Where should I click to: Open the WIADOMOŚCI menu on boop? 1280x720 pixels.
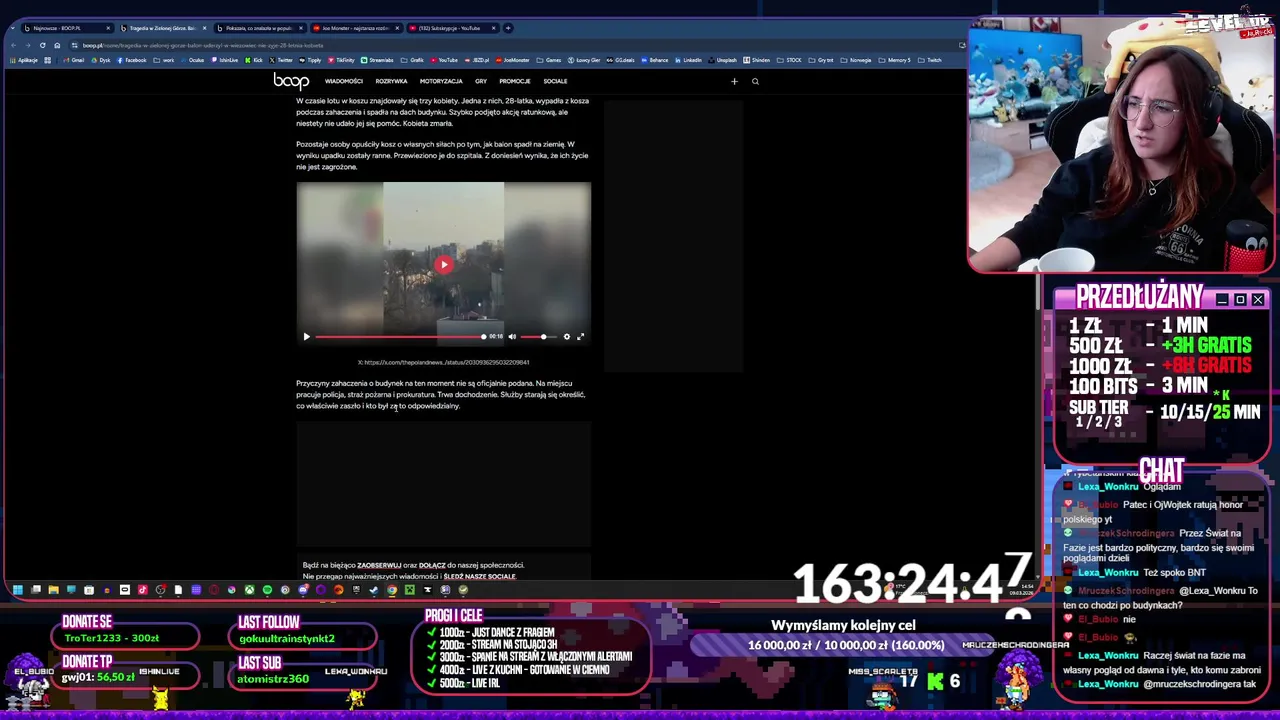(x=343, y=81)
